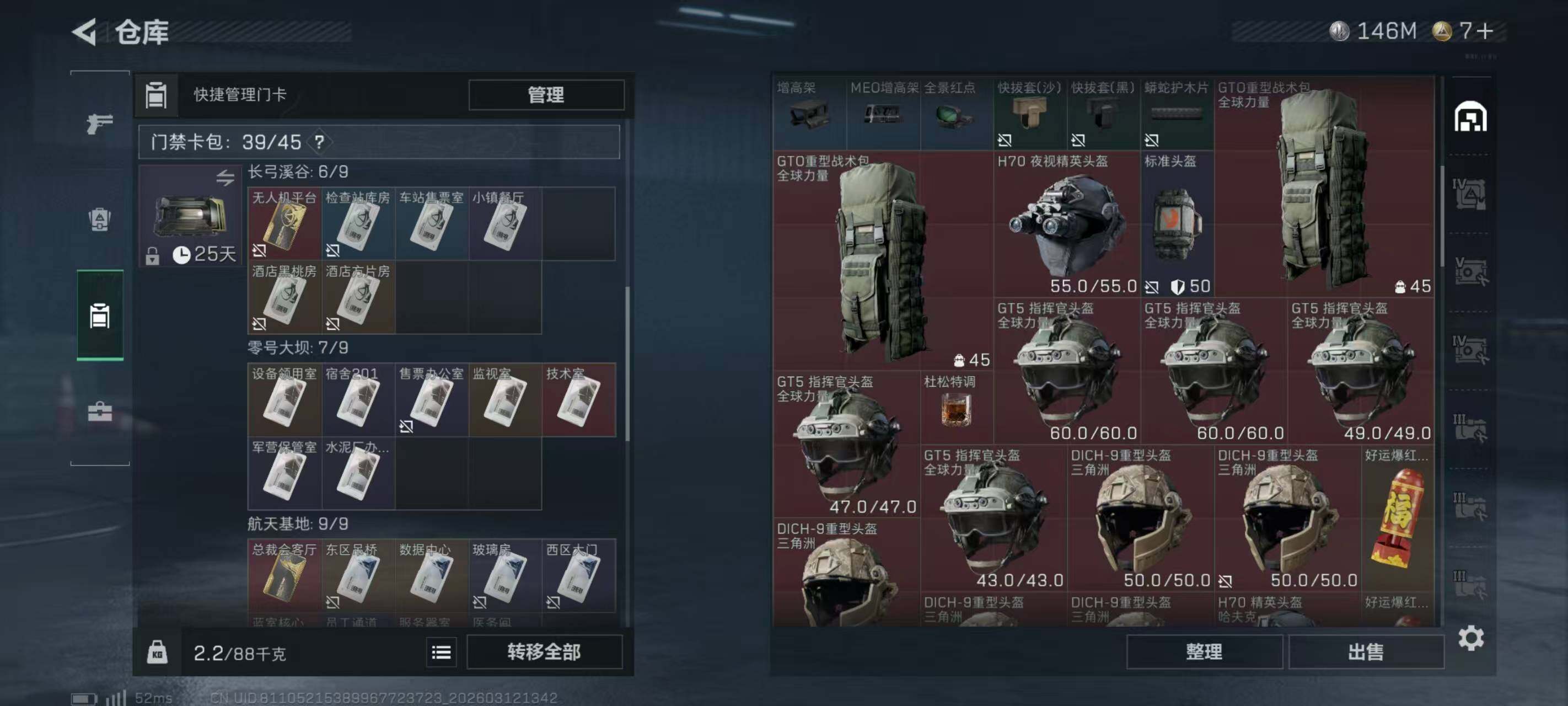Screen dimensions: 1568x706
Task: Select the 无人机平台 keycard
Action: pyautogui.click(x=284, y=224)
